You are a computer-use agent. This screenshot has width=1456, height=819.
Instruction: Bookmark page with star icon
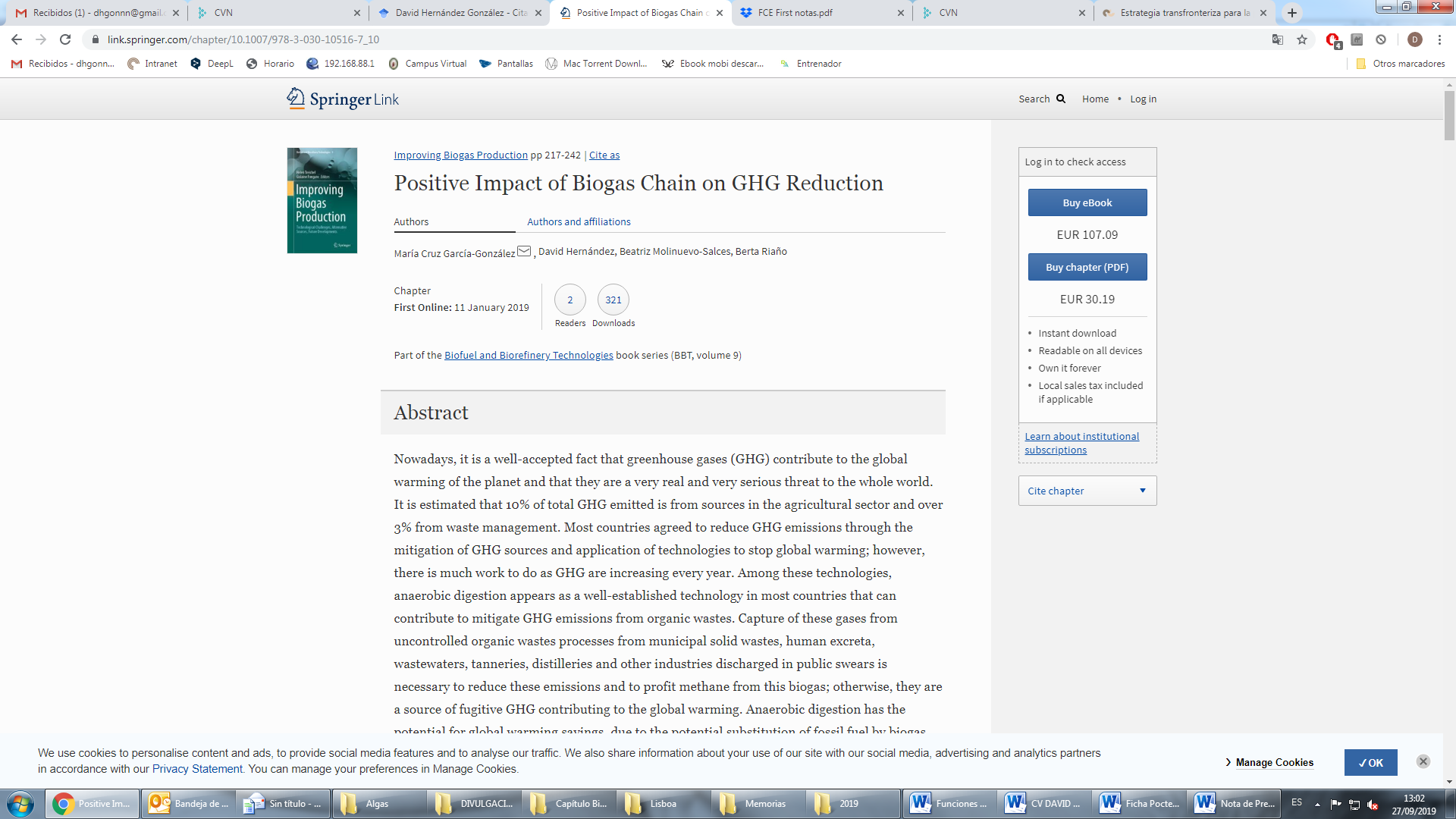[x=1302, y=39]
